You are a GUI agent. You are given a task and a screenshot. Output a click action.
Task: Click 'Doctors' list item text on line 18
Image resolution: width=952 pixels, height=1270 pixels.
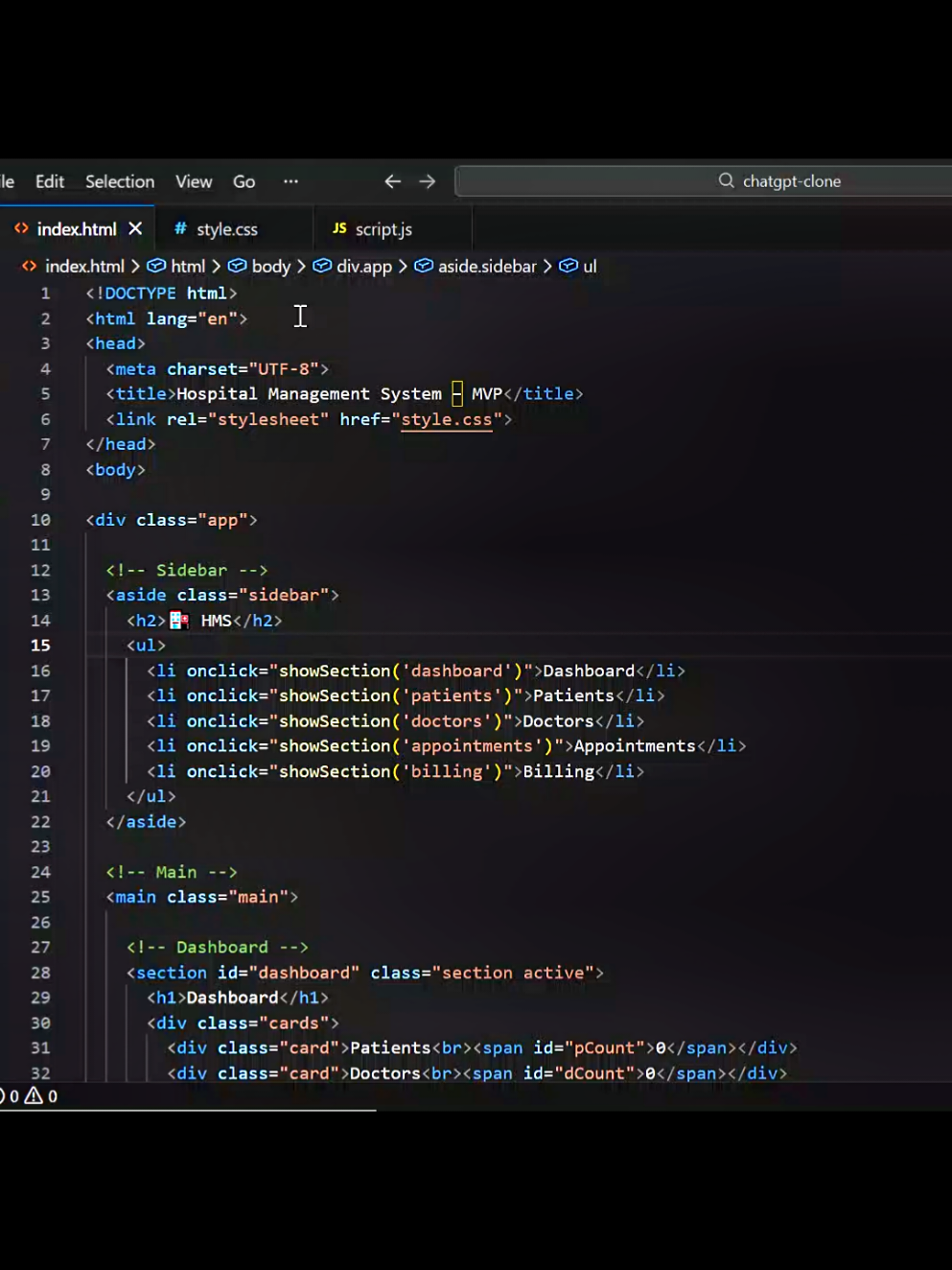click(x=558, y=721)
